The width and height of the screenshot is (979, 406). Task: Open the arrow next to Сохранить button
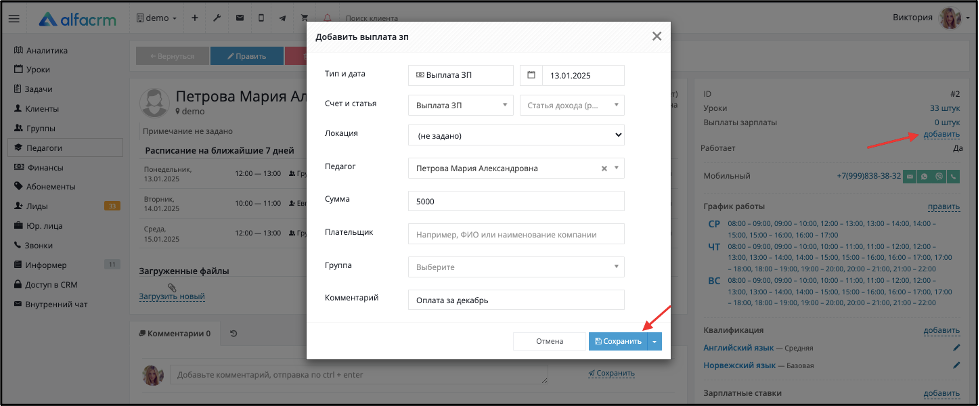coord(654,341)
